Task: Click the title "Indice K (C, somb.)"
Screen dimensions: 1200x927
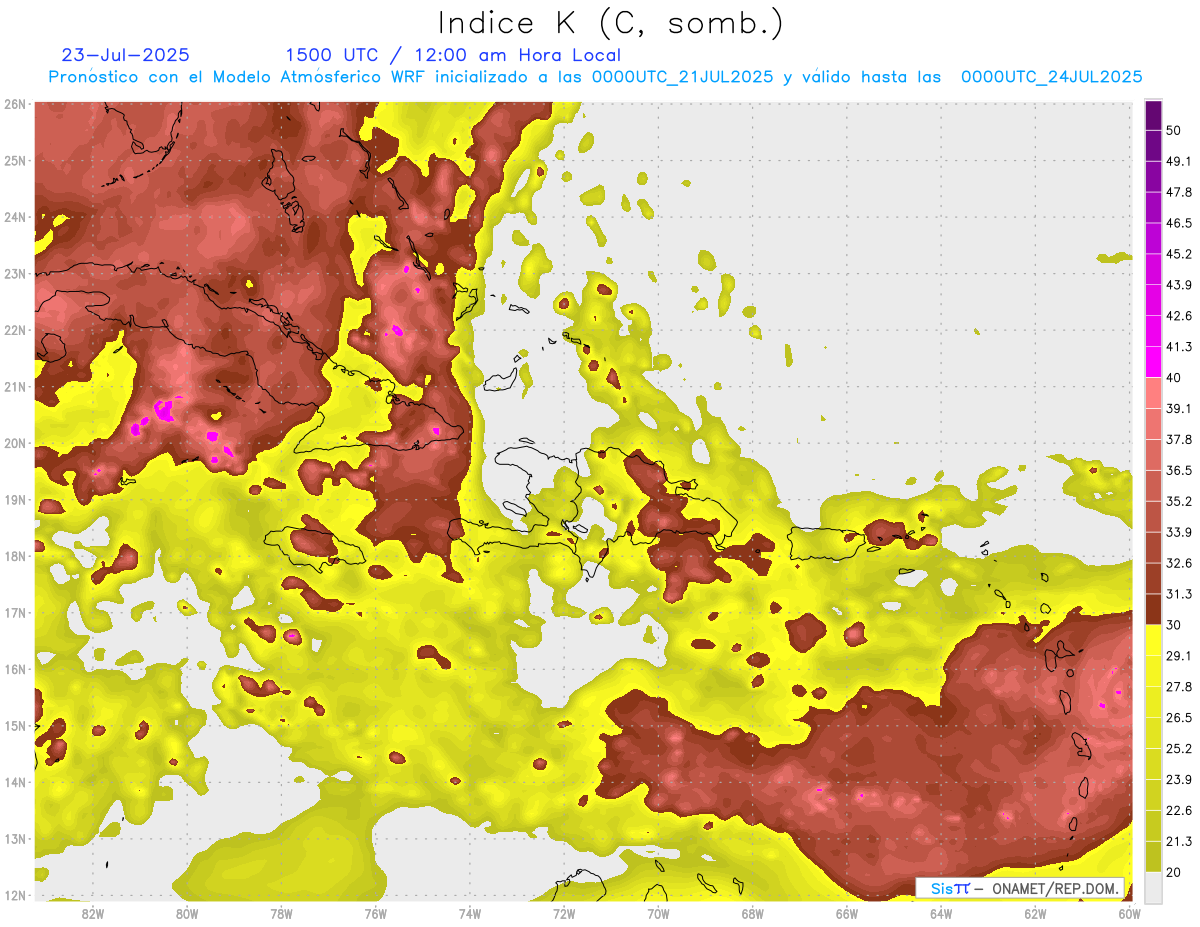Action: (x=610, y=23)
